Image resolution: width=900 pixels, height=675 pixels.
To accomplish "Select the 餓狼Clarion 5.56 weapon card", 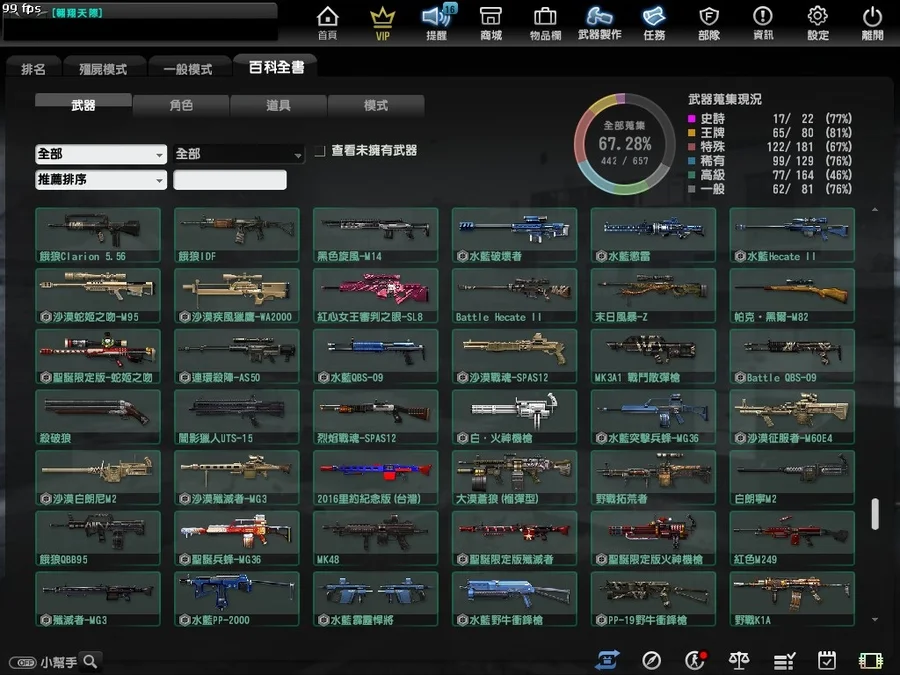I will point(98,235).
